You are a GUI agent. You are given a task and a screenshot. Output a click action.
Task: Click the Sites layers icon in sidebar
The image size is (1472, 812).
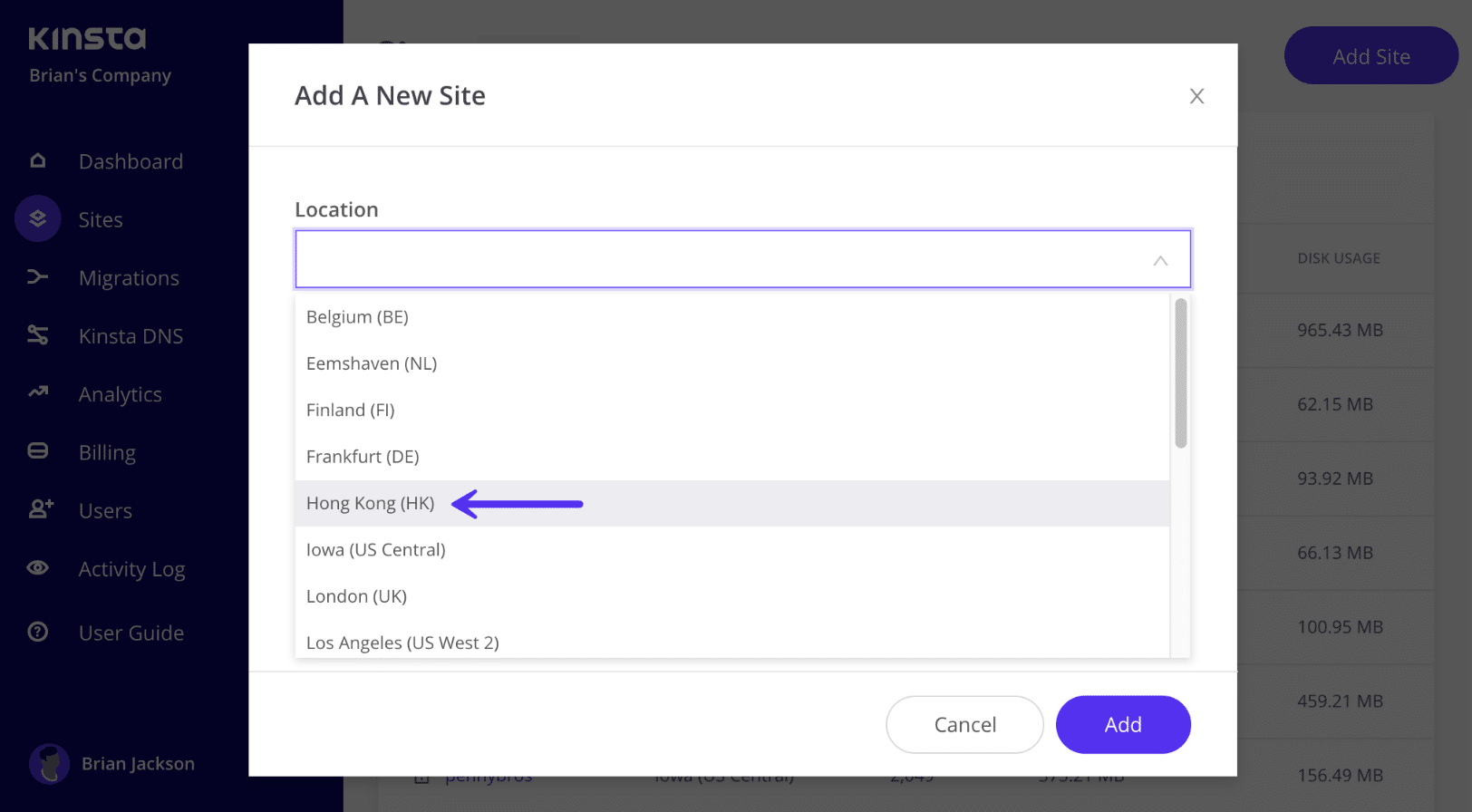pos(37,218)
